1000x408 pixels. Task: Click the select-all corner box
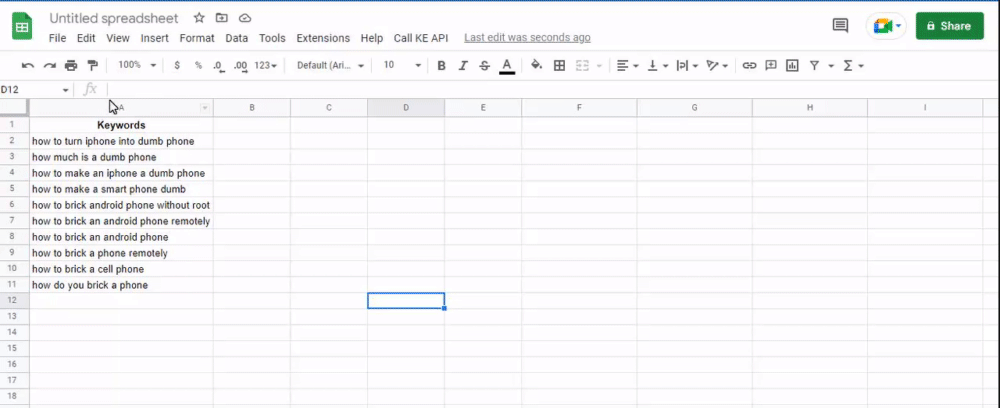tap(14, 108)
